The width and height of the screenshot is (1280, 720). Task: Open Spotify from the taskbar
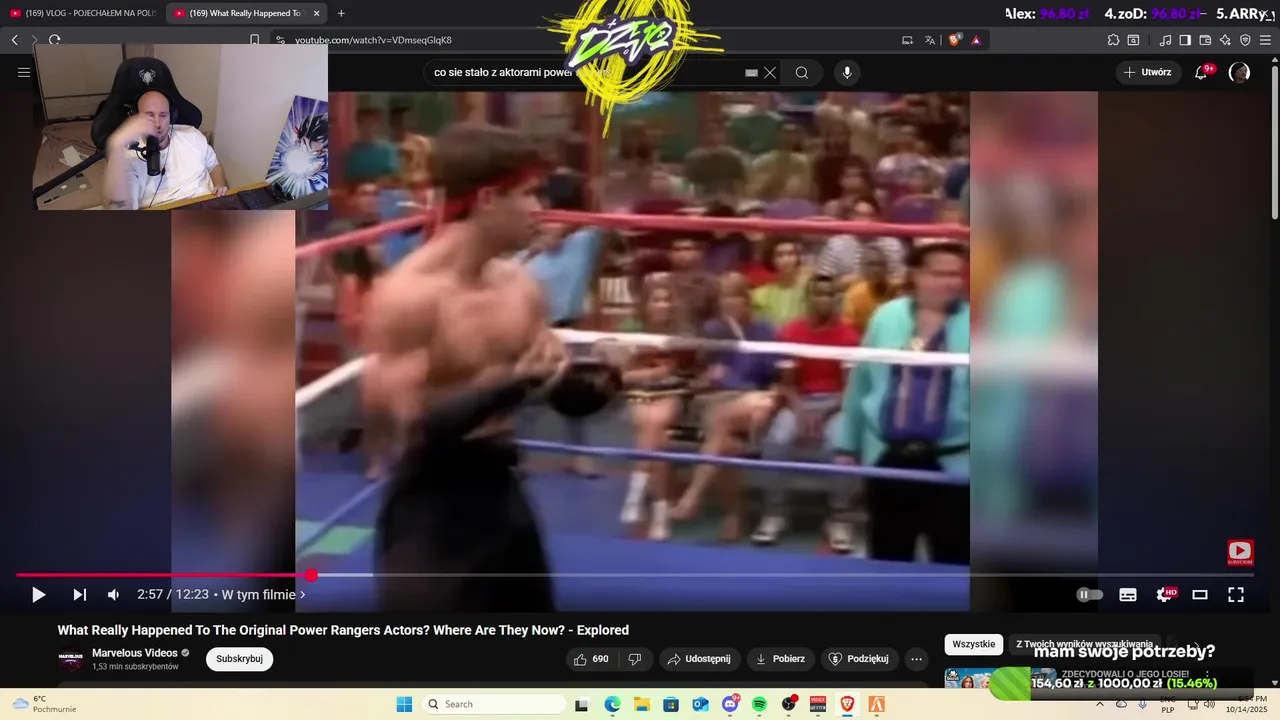[x=759, y=704]
